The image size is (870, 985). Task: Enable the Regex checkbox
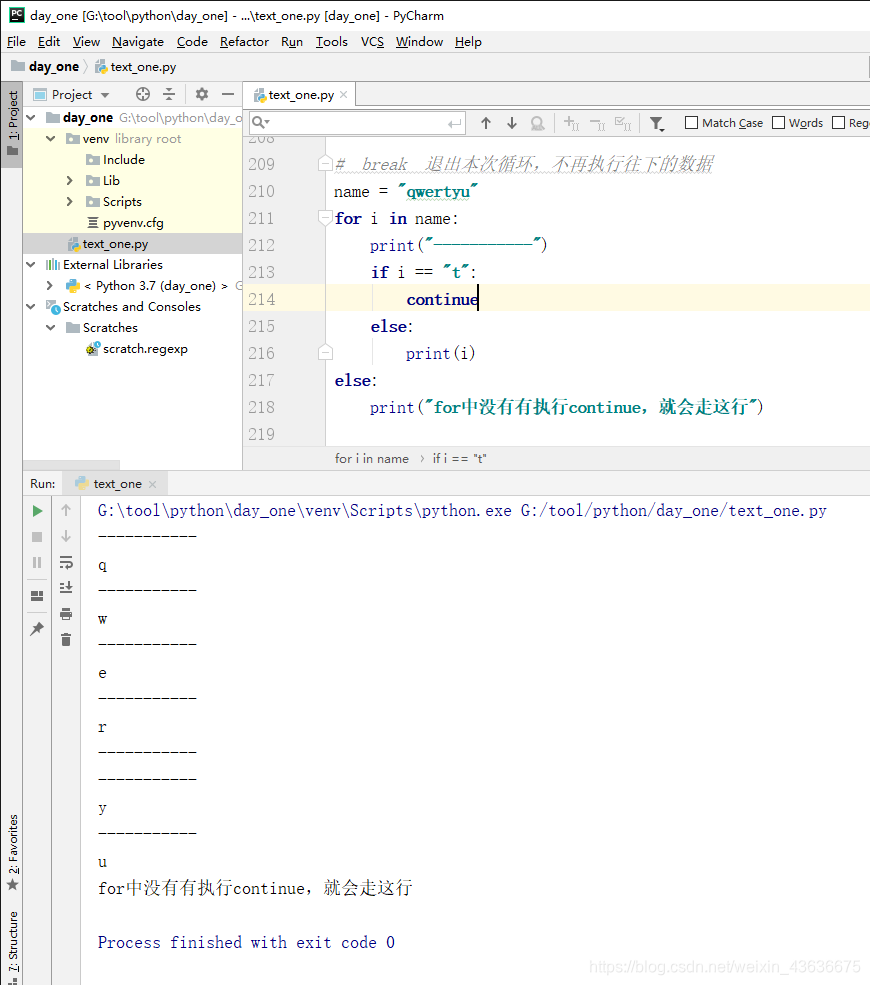click(839, 122)
